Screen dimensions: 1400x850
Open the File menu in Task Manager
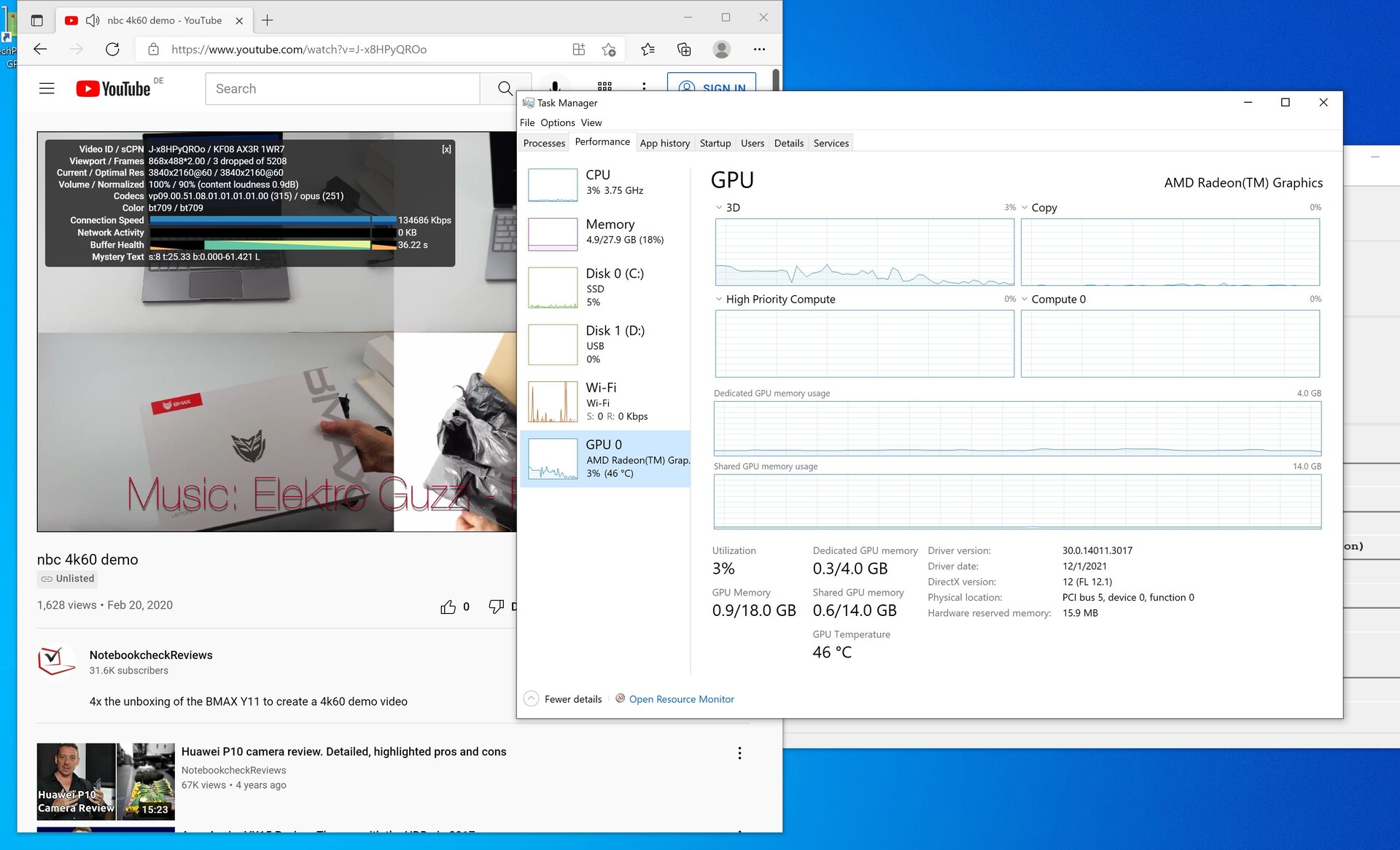coord(527,122)
